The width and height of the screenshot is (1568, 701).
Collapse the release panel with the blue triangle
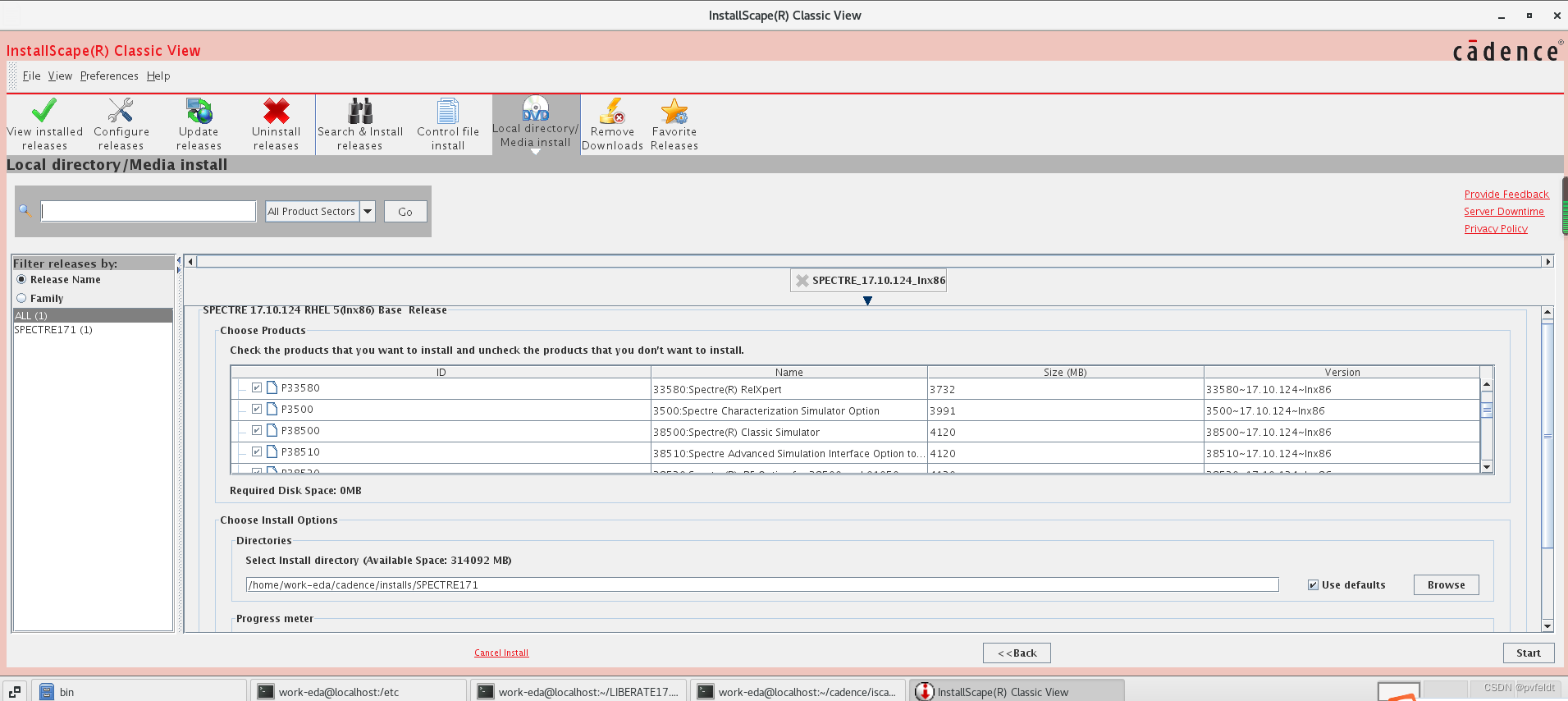click(x=867, y=300)
